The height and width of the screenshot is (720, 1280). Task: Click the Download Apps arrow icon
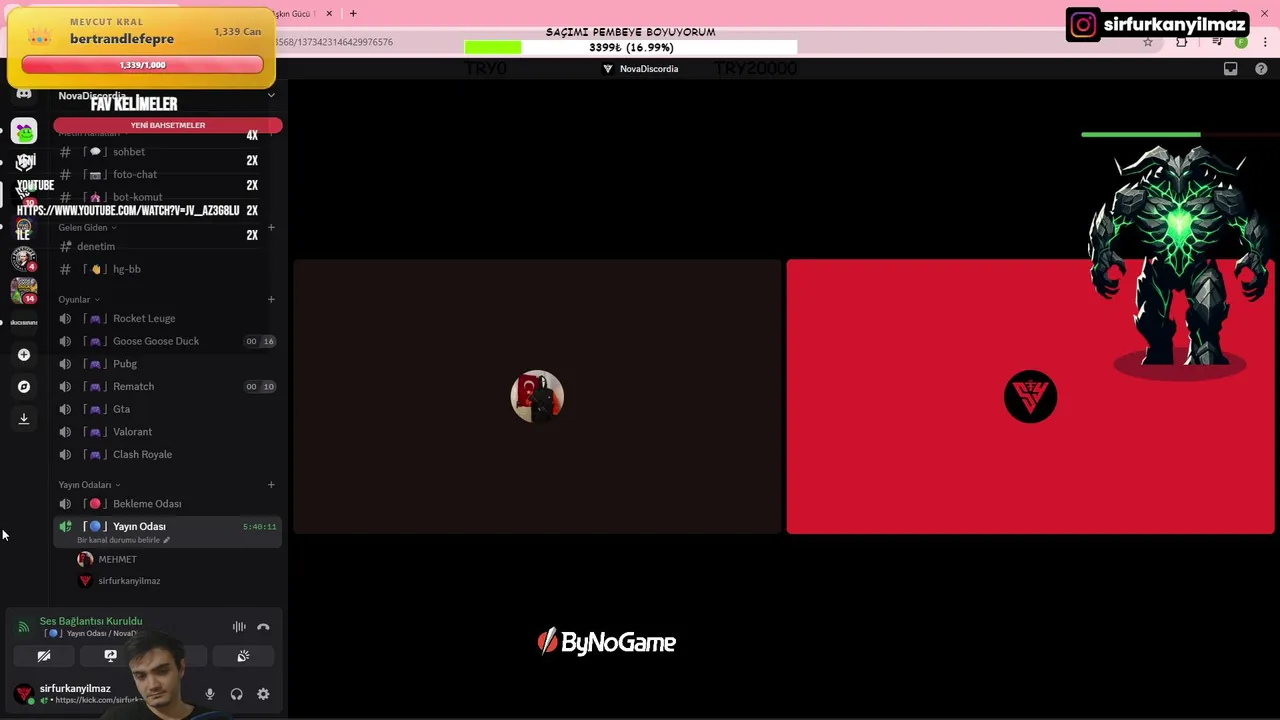(x=24, y=419)
